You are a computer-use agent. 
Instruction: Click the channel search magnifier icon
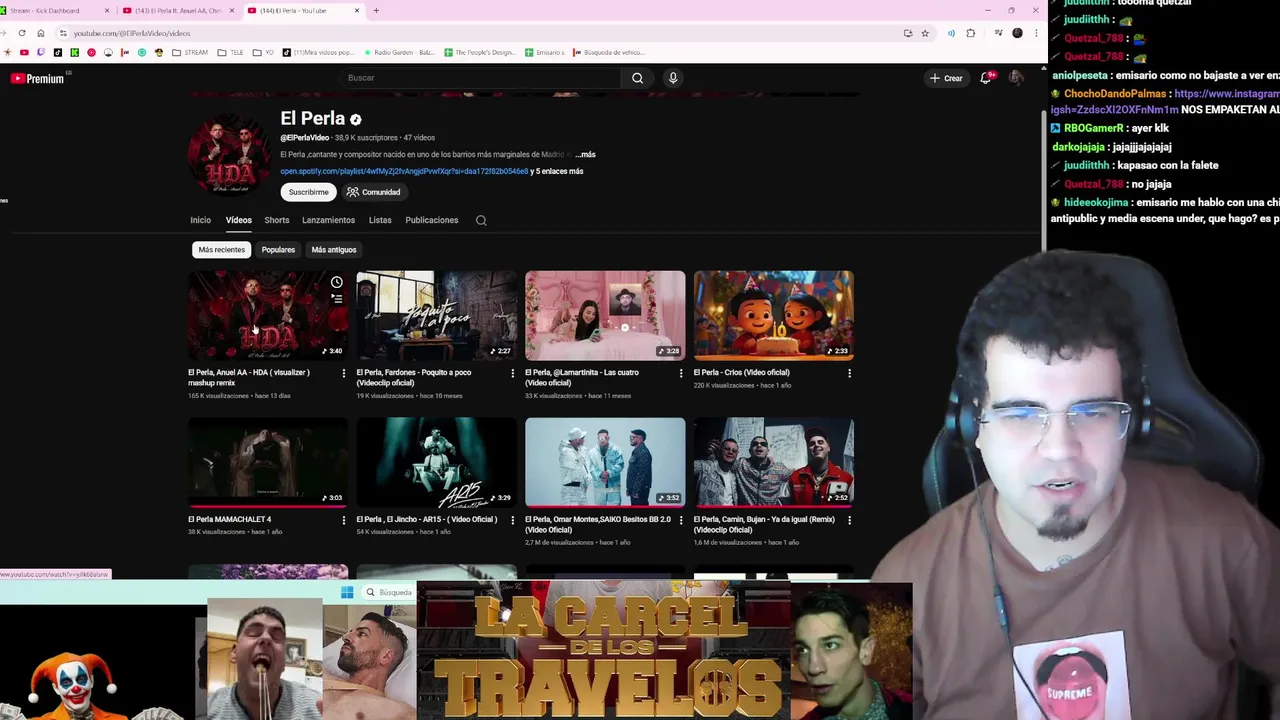481,220
